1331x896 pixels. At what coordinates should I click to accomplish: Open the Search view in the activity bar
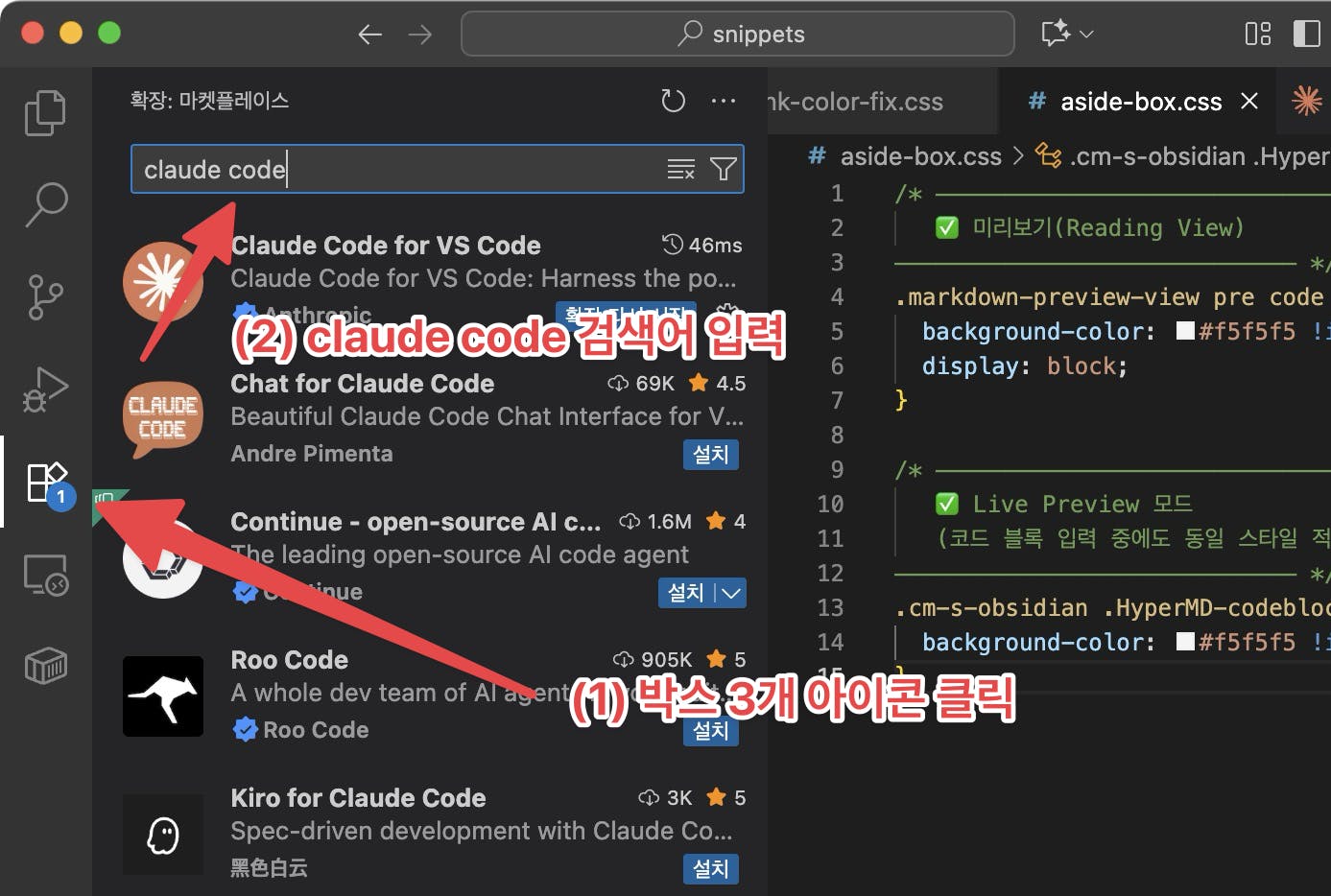click(x=45, y=204)
